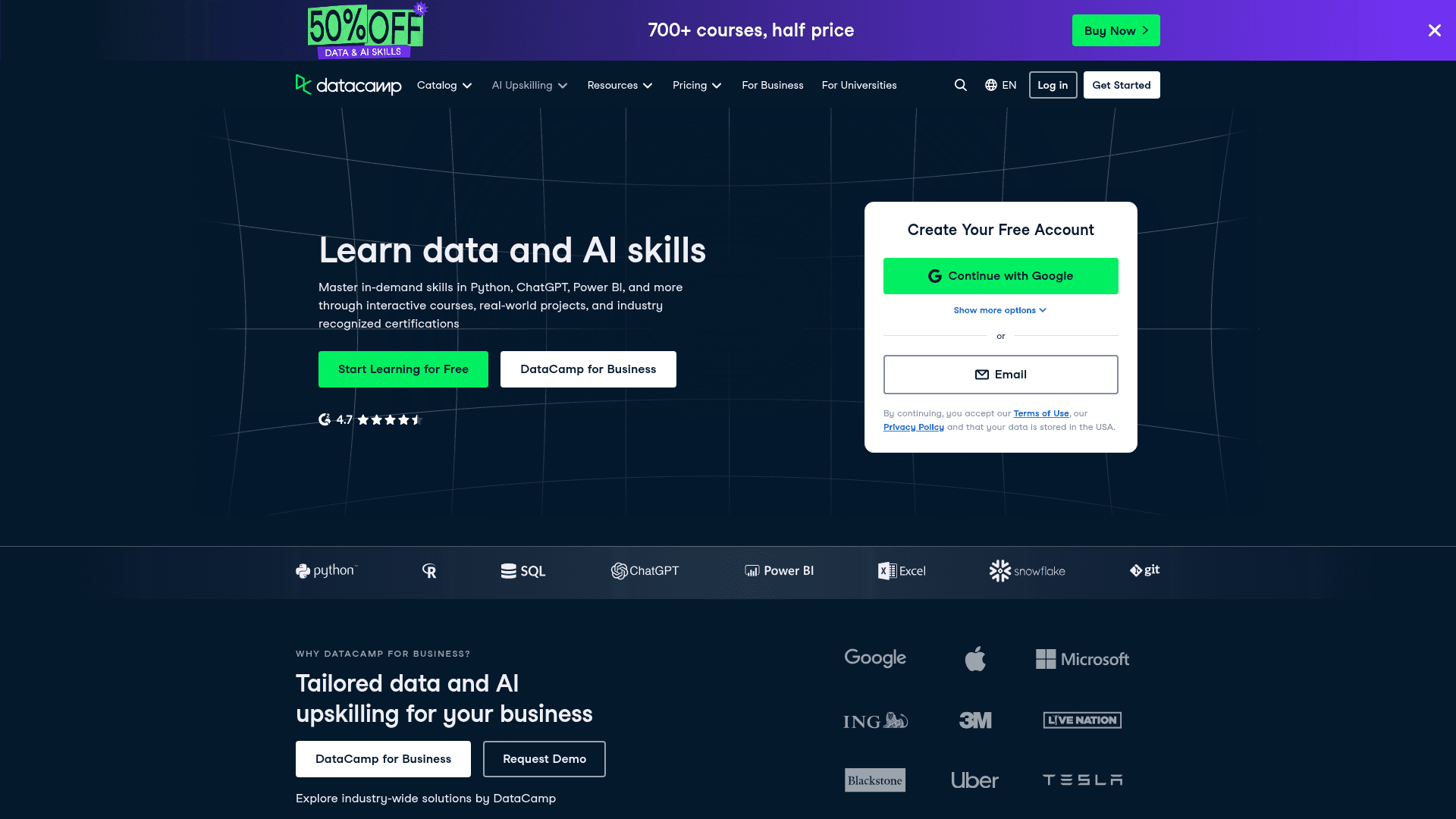Click the Email sign-up button

coord(1000,375)
